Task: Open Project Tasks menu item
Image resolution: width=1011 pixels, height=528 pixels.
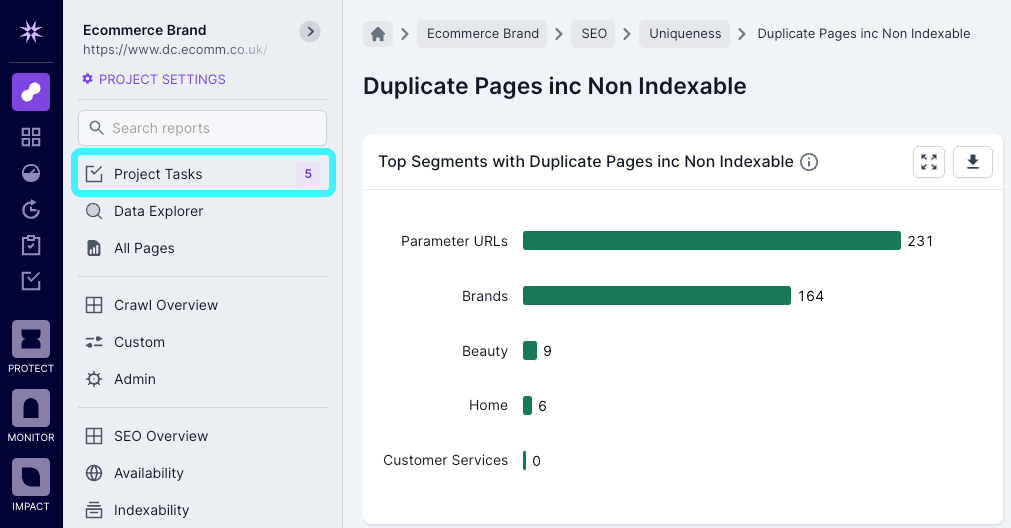Action: click(x=203, y=173)
